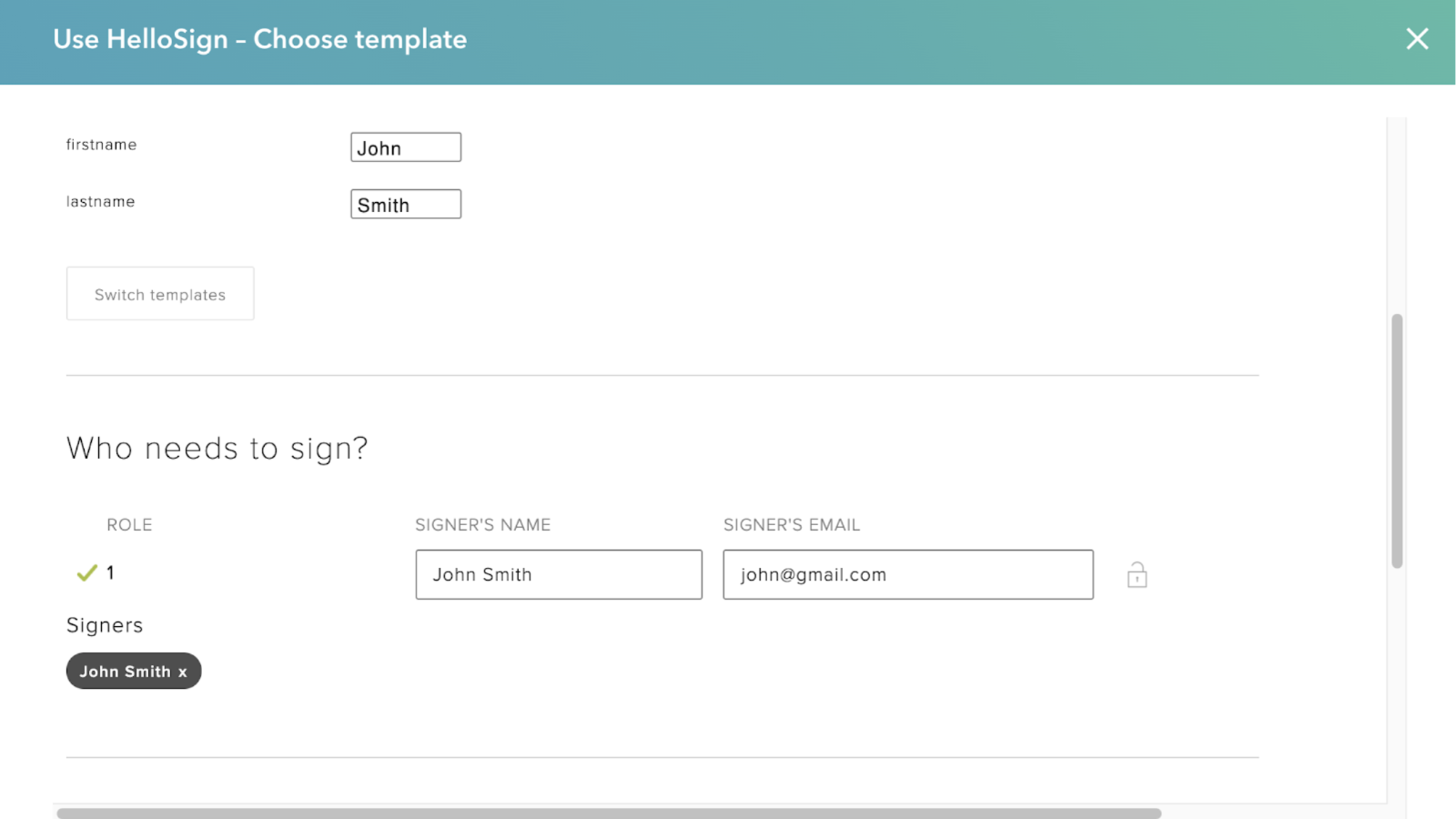Click the 'Signers' label
This screenshot has height=819, width=1456.
(105, 625)
